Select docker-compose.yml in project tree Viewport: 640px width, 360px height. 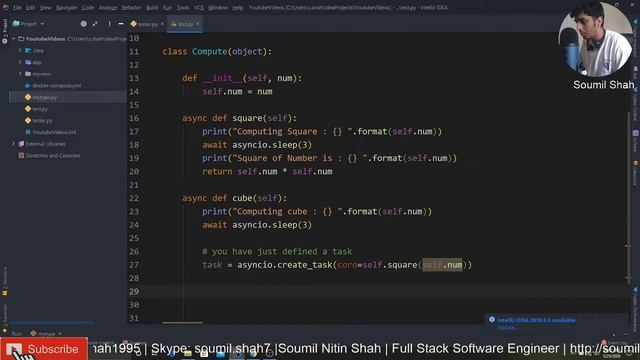[x=56, y=86]
